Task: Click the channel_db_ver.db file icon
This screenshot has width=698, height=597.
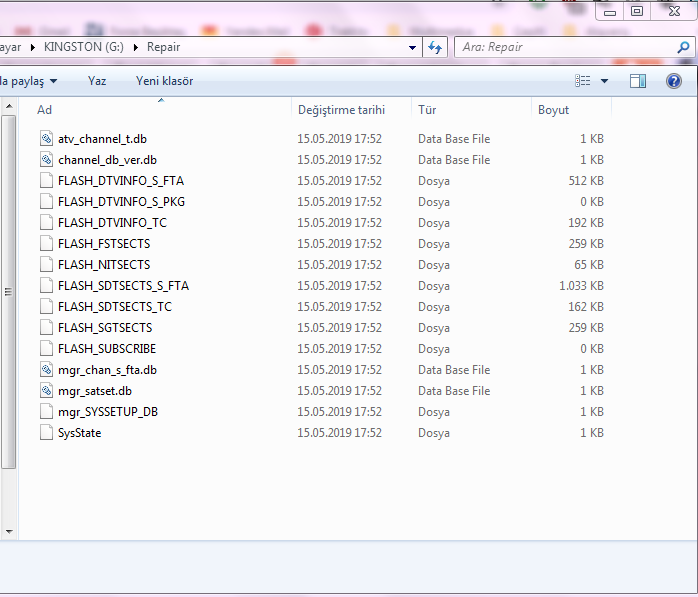Action: click(x=46, y=159)
